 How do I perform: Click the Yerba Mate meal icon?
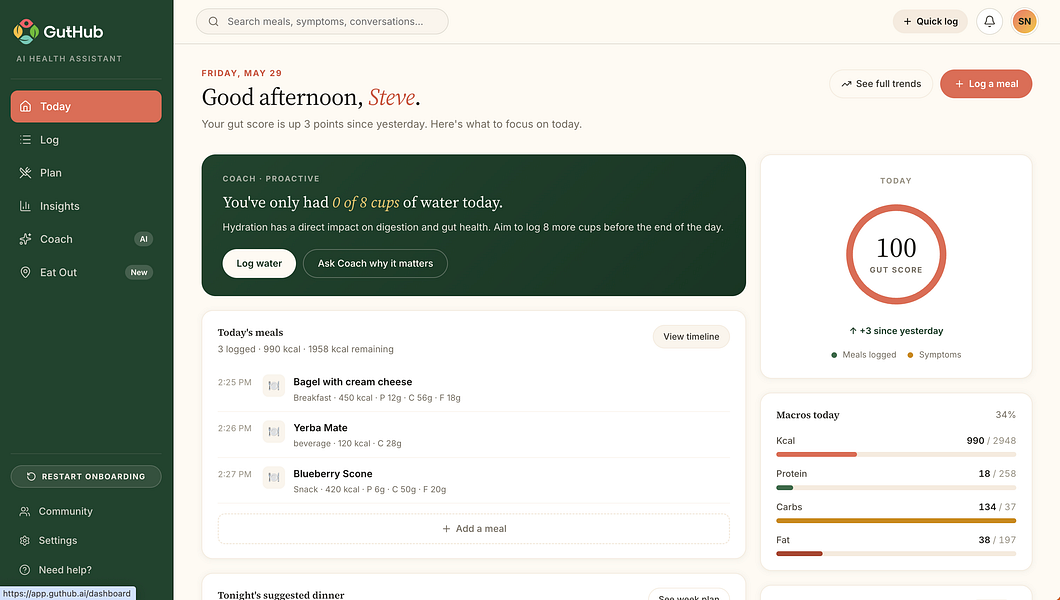click(x=274, y=432)
